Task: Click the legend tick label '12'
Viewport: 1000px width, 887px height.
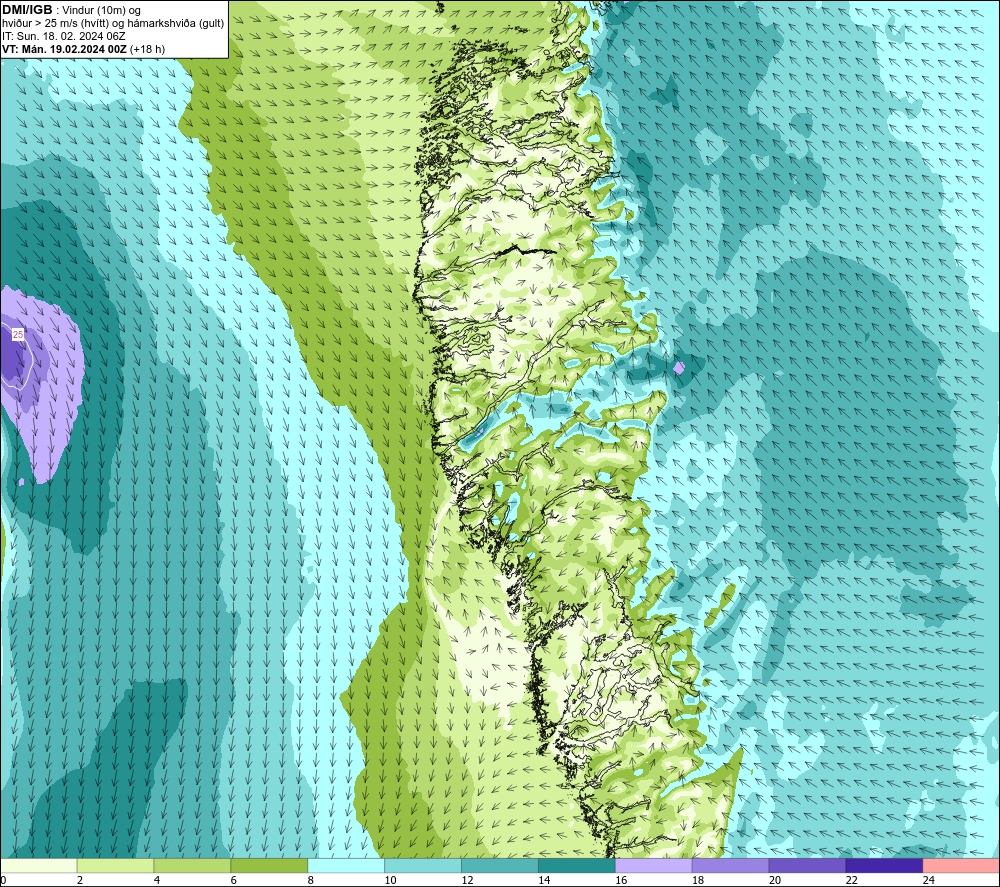Action: click(467, 880)
